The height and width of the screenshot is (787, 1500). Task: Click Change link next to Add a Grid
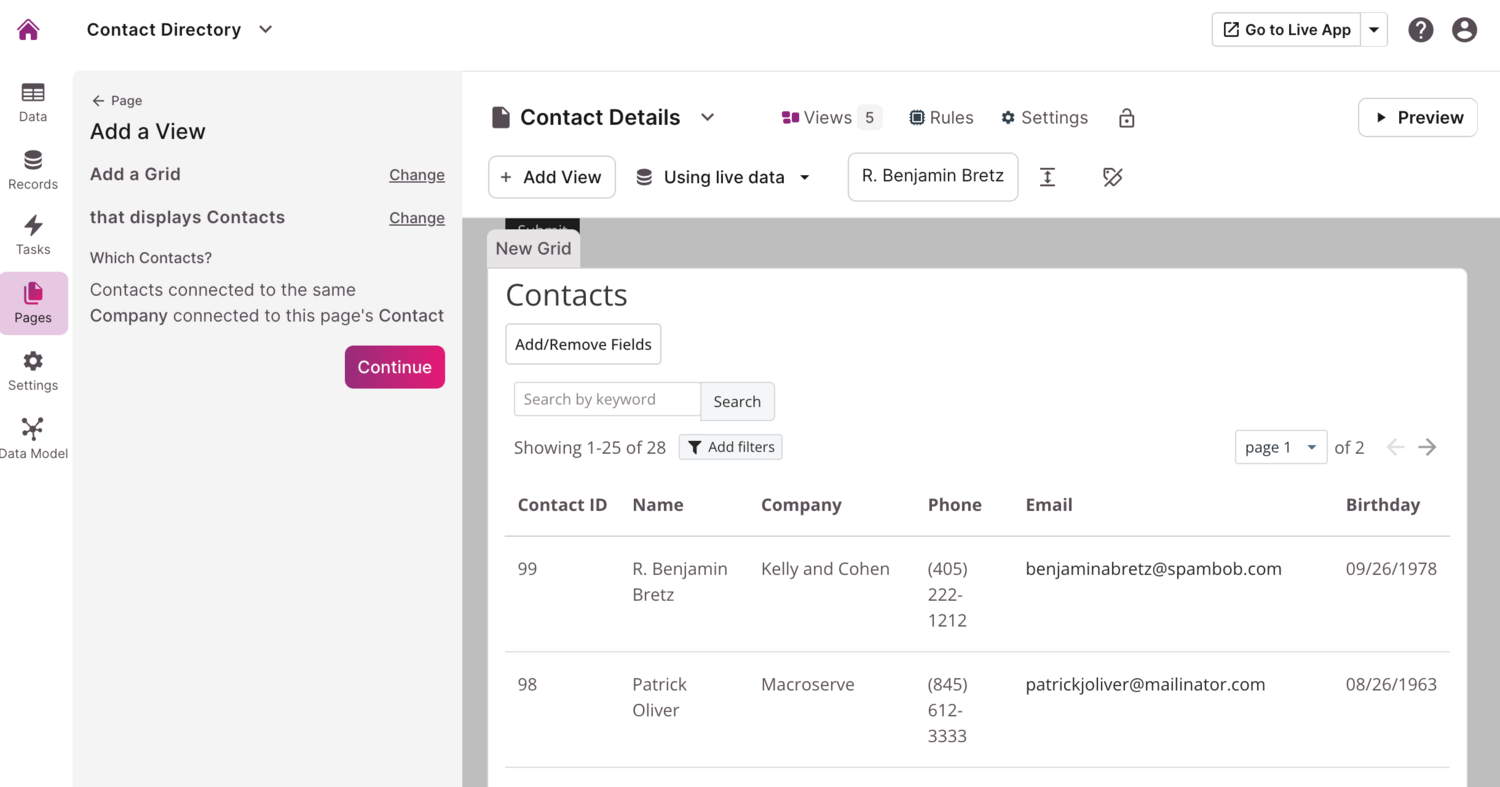416,175
